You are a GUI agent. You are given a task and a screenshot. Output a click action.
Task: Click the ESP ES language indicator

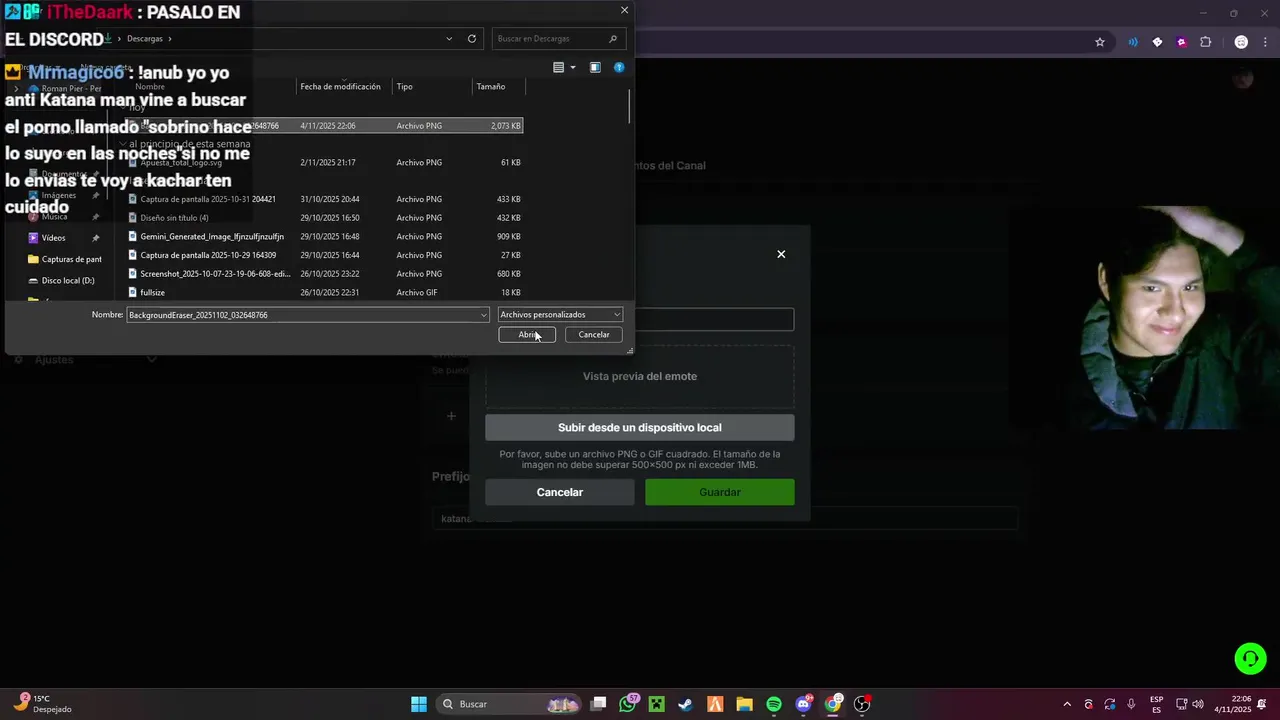coord(1157,704)
